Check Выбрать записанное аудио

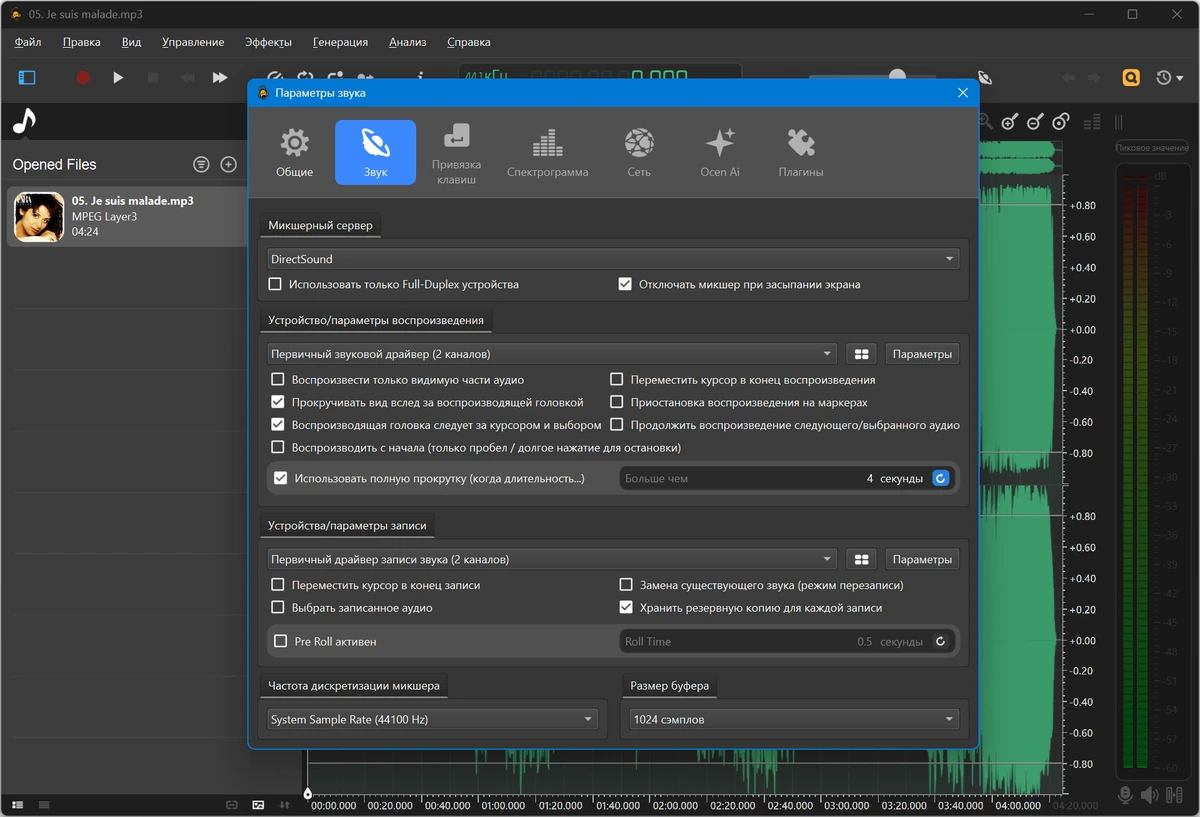(x=278, y=607)
